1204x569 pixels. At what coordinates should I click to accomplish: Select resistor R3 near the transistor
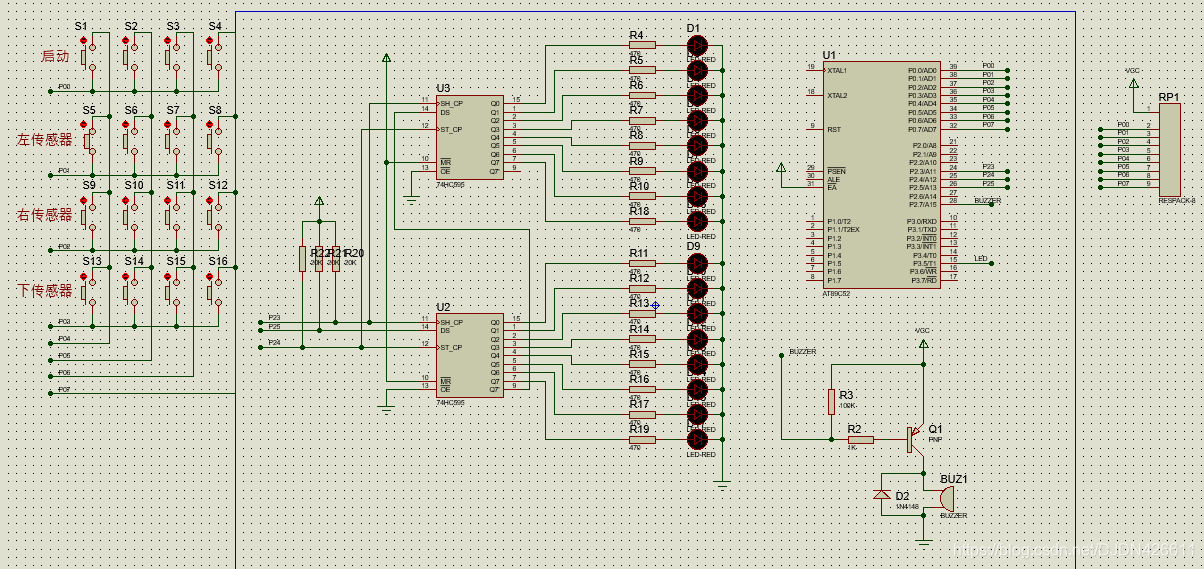point(831,401)
